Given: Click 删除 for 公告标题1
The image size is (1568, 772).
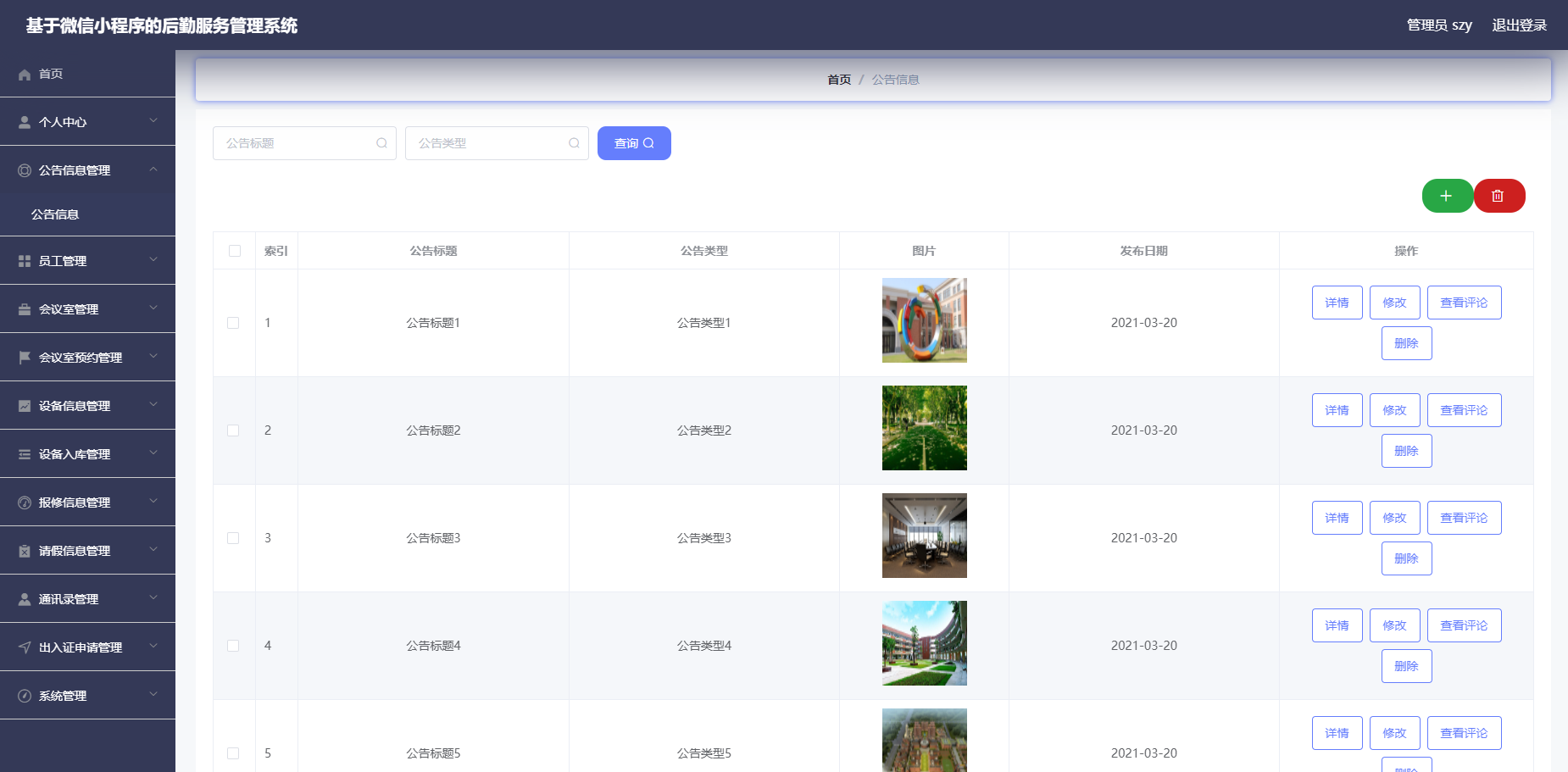Looking at the screenshot, I should point(1407,343).
